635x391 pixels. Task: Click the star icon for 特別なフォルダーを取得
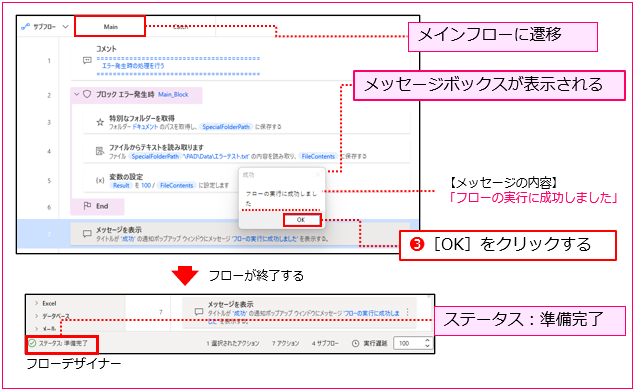(x=100, y=122)
